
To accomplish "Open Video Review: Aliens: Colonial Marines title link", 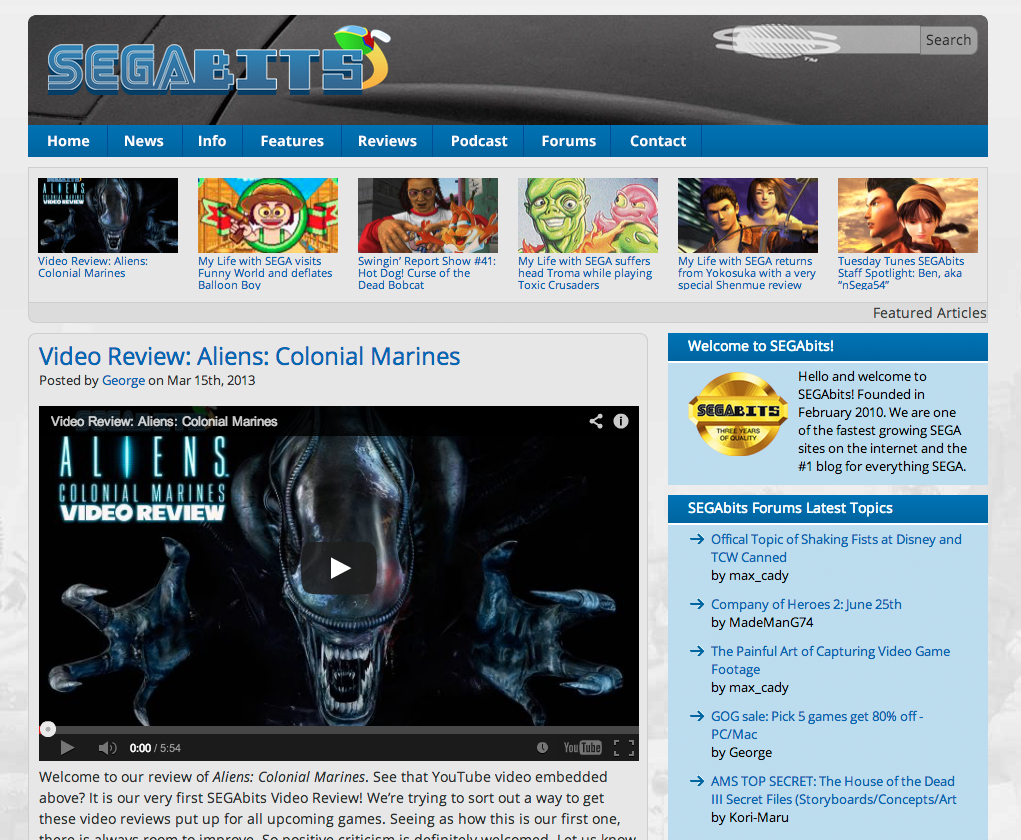I will click(249, 356).
